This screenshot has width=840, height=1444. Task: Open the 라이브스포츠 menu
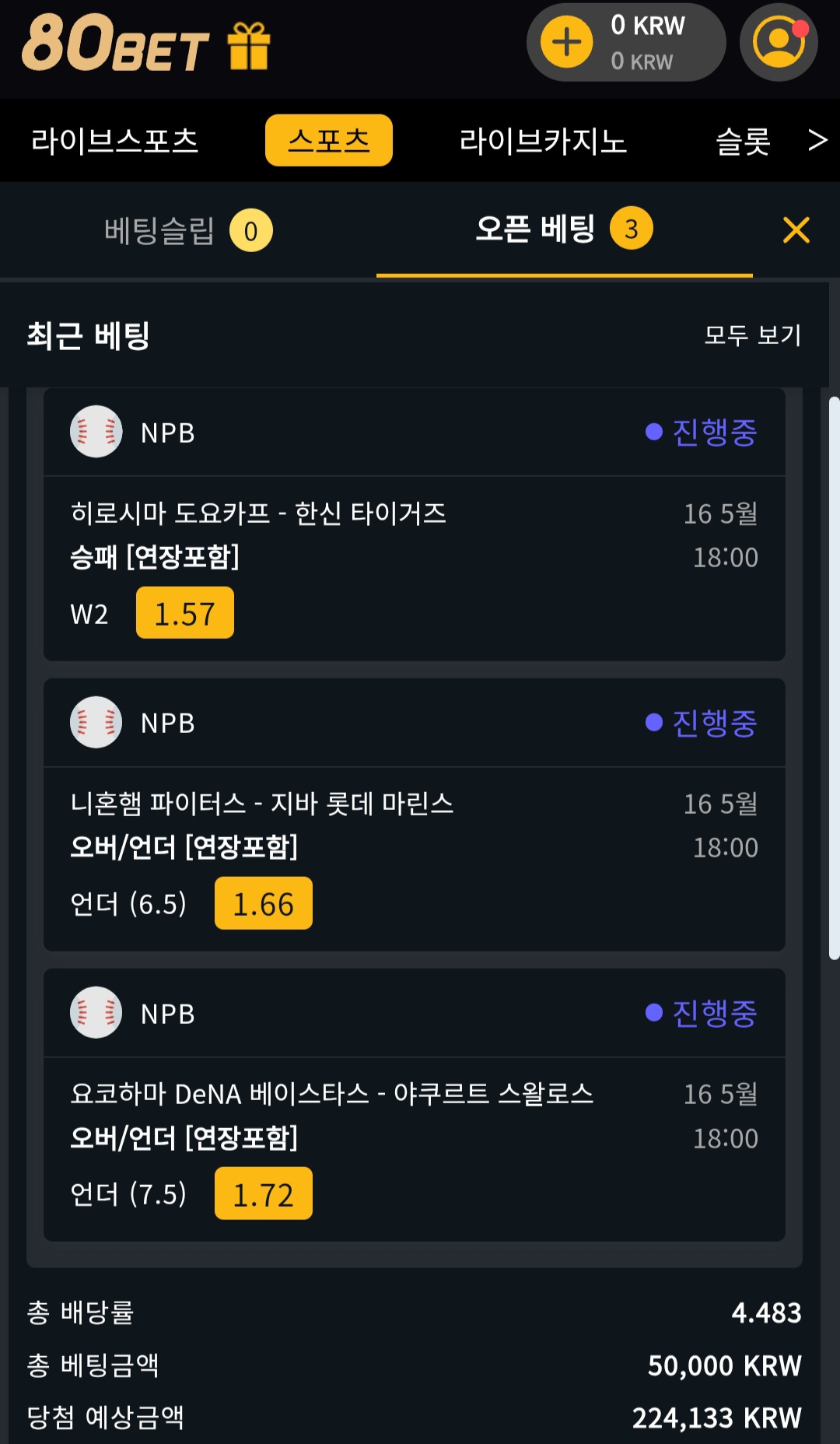pyautogui.click(x=114, y=141)
